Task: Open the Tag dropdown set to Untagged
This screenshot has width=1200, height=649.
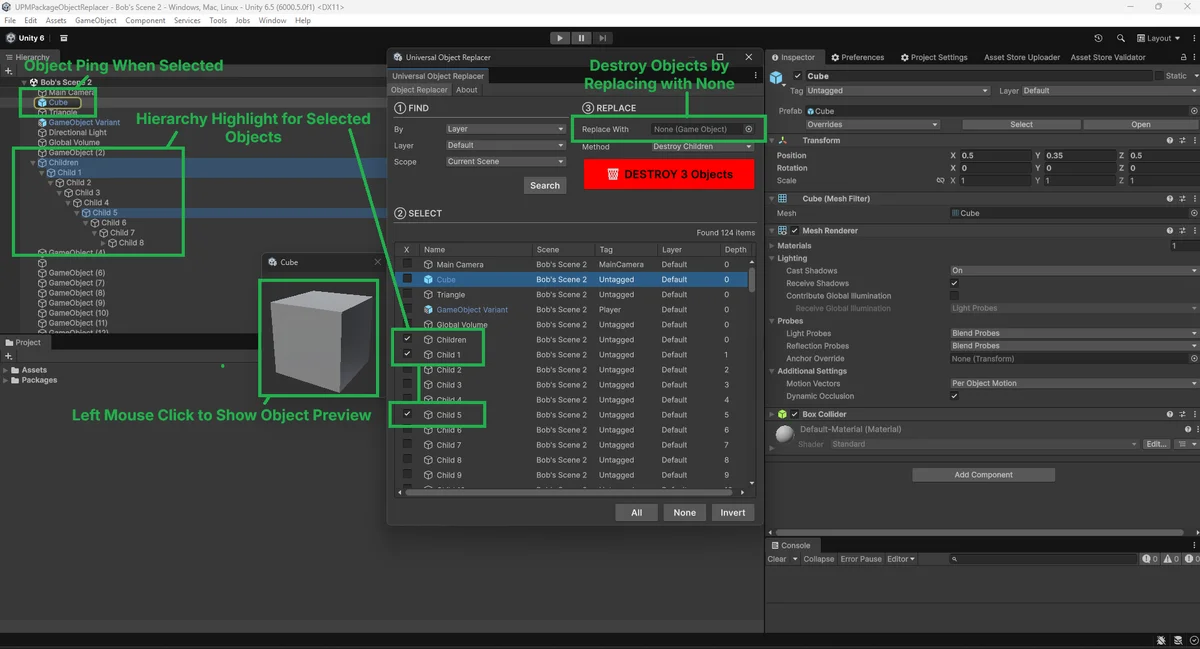Action: point(898,91)
